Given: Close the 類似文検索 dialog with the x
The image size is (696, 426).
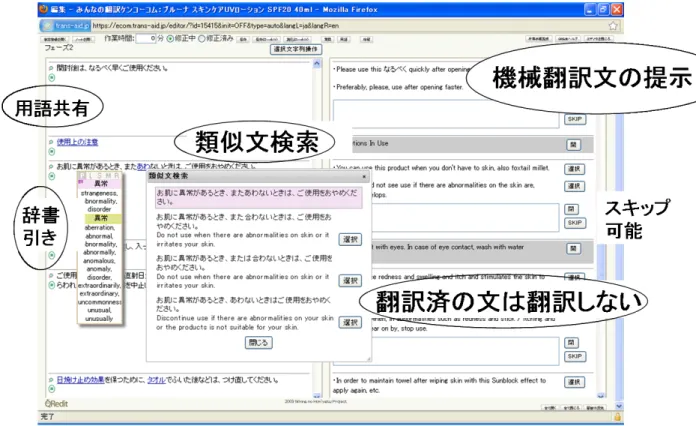Looking at the screenshot, I should pos(364,177).
